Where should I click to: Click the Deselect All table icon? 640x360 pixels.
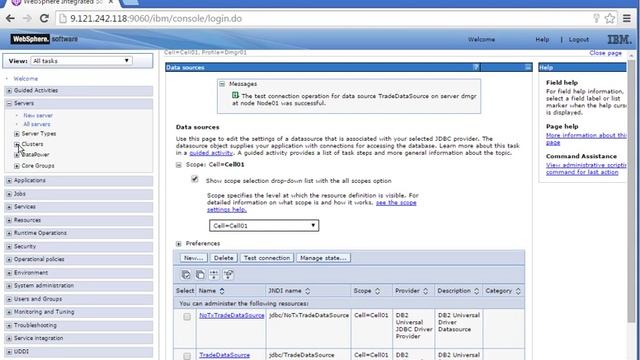point(200,275)
